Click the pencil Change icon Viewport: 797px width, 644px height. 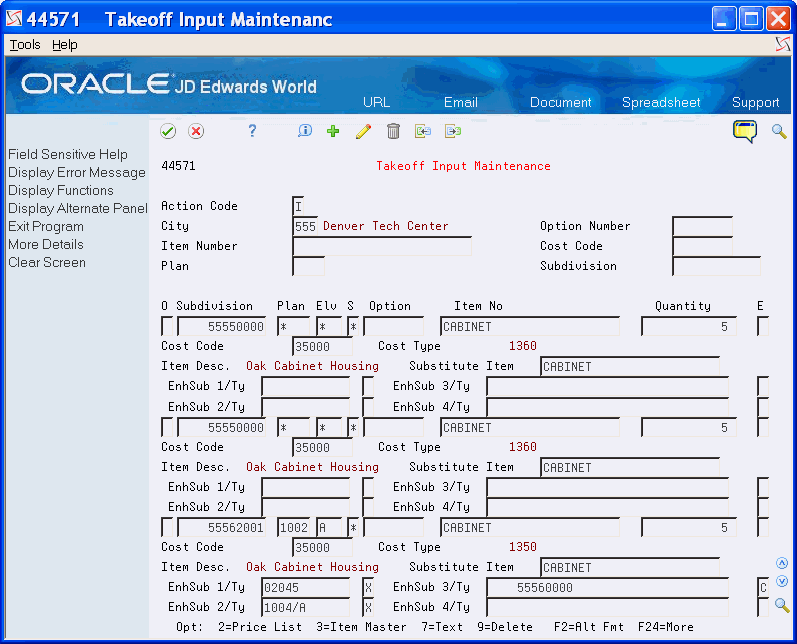point(363,131)
